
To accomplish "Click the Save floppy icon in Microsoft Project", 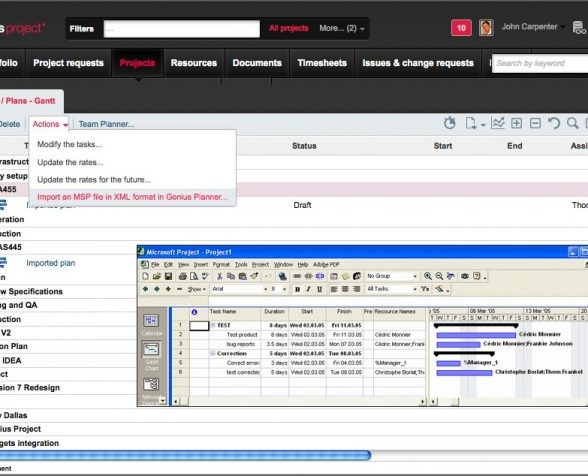I will [x=168, y=276].
